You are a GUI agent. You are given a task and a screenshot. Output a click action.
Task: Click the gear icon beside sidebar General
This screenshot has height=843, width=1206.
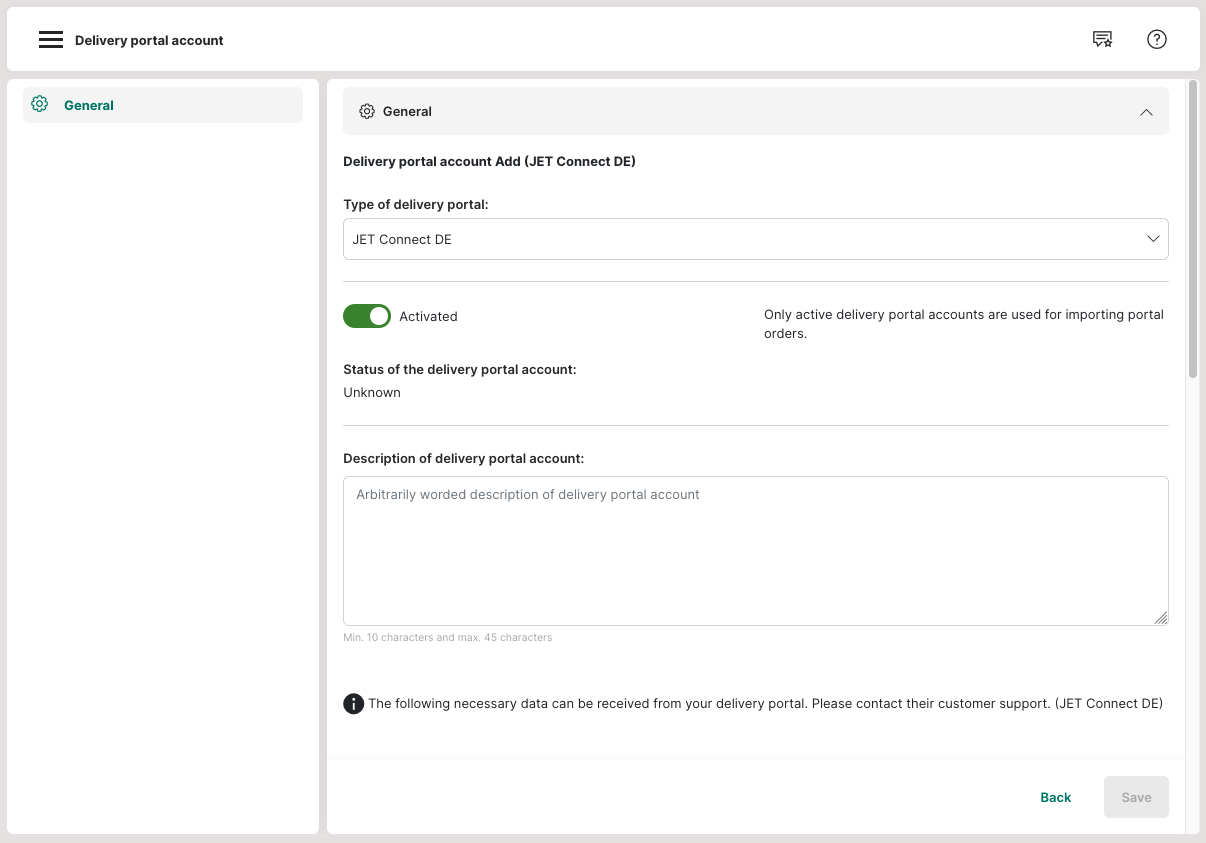40,104
